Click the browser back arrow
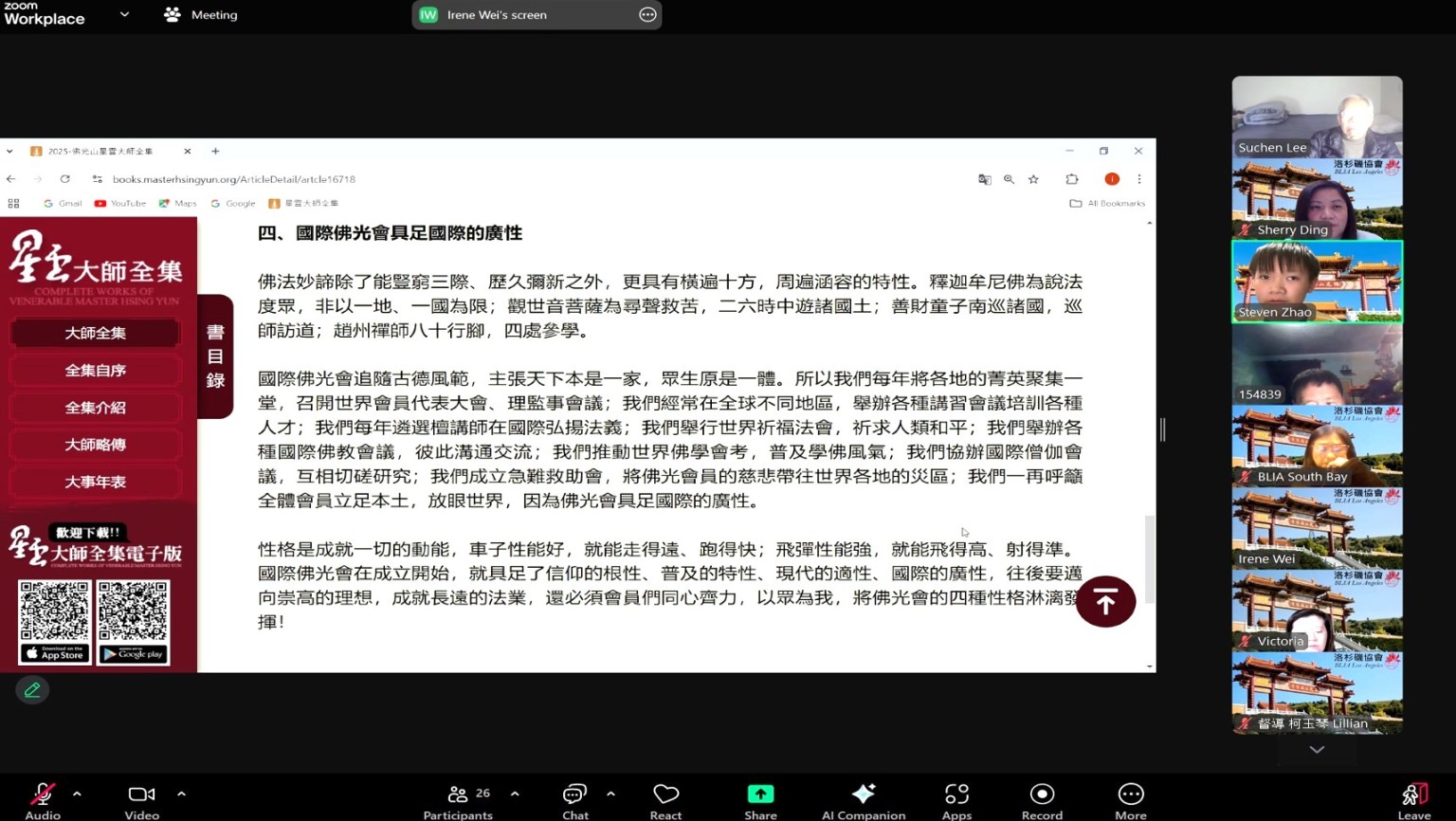This screenshot has height=821, width=1456. (11, 178)
